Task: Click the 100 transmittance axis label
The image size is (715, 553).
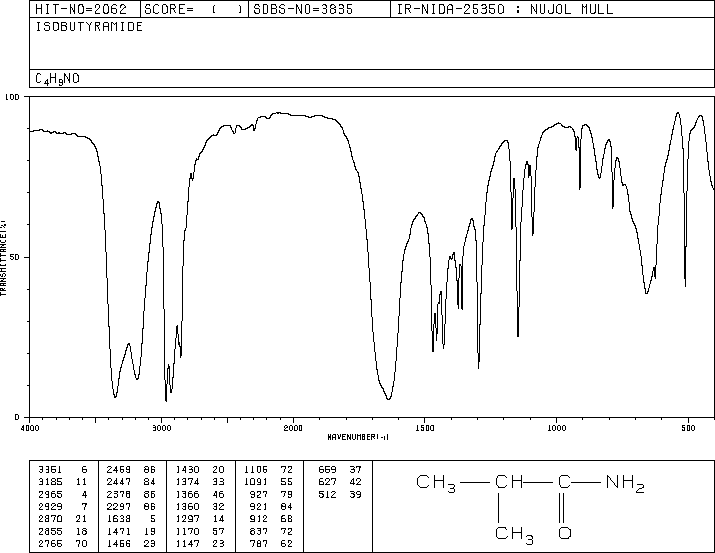Action: (x=12, y=97)
